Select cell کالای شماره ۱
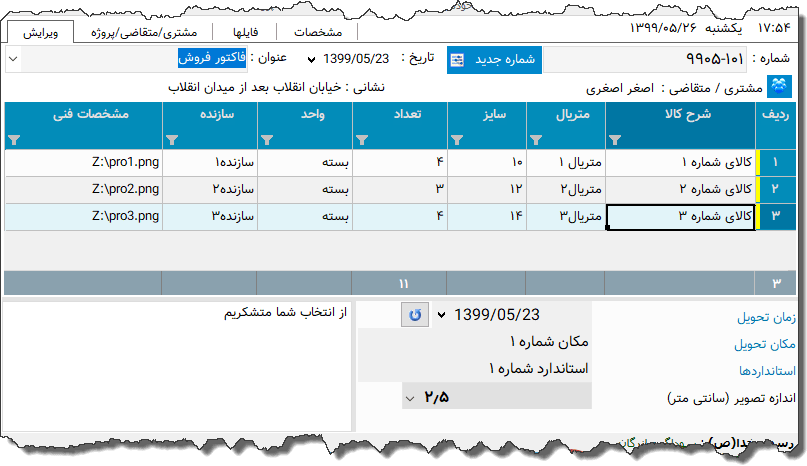 click(680, 162)
